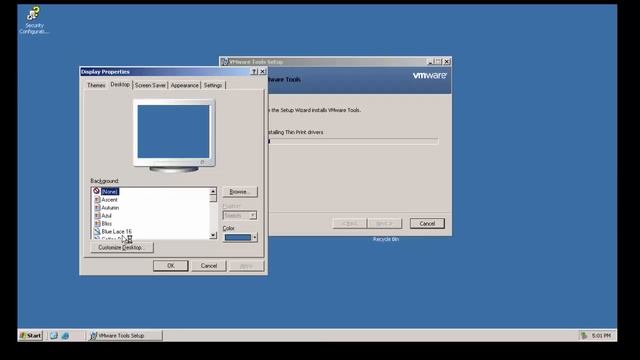
Task: Click the Start button
Action: point(31,336)
